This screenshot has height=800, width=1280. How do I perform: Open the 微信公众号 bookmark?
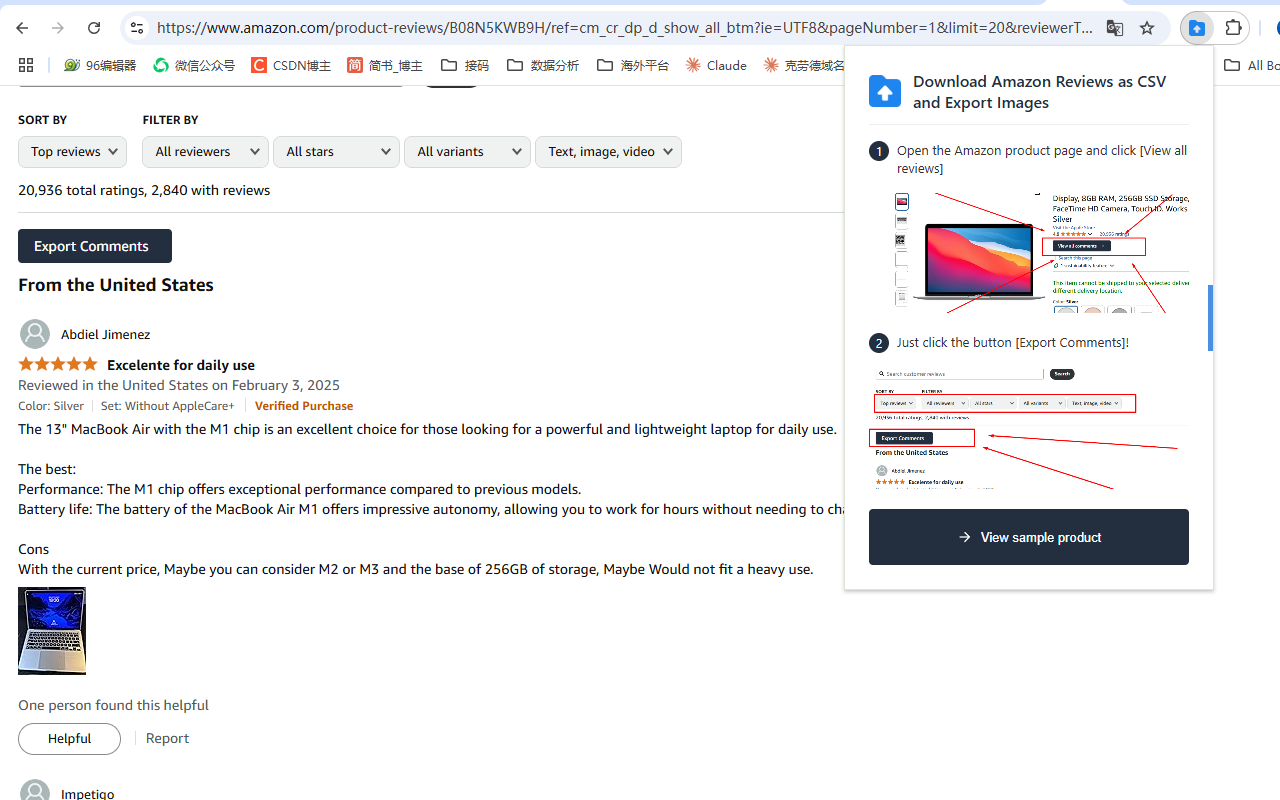pyautogui.click(x=194, y=65)
